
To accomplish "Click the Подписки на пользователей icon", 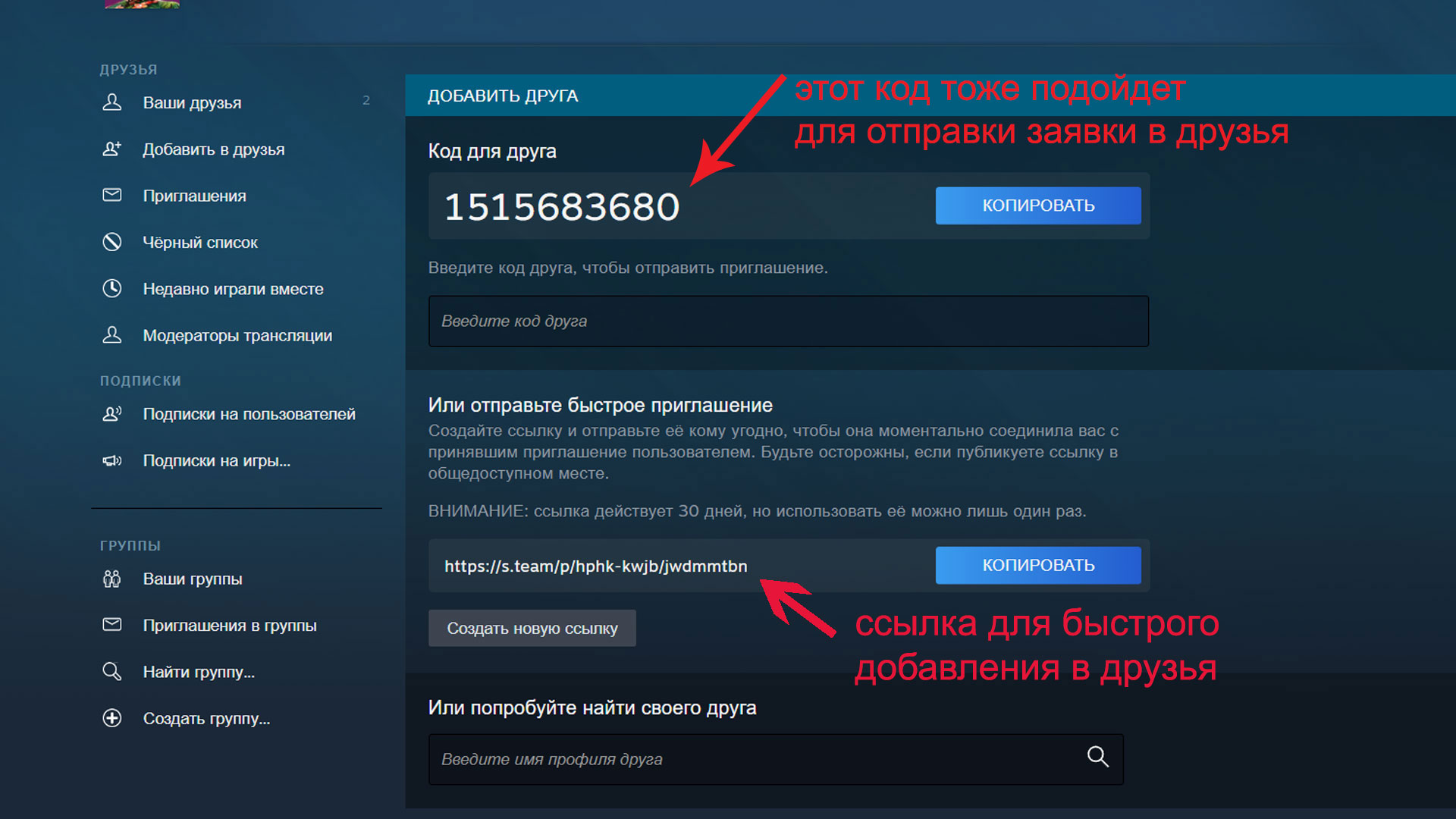I will tap(112, 413).
